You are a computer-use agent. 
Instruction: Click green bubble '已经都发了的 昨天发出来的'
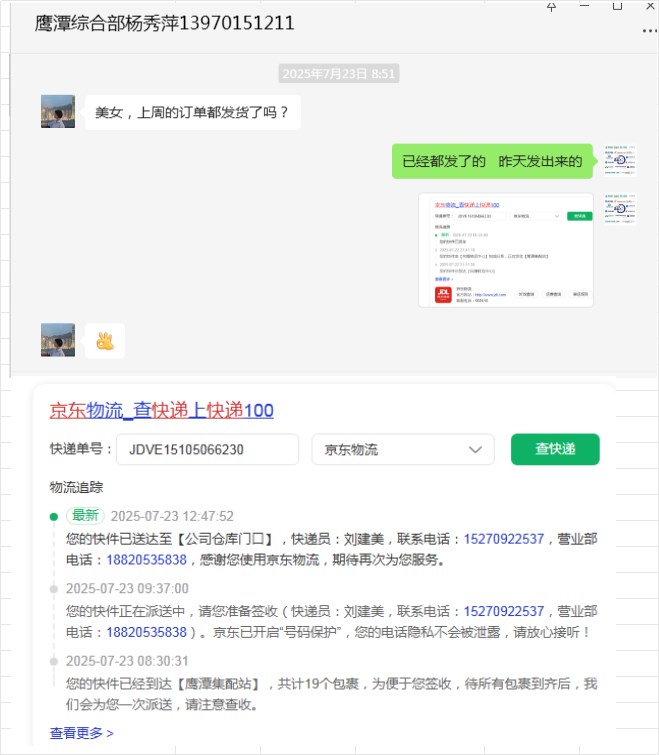pyautogui.click(x=492, y=161)
